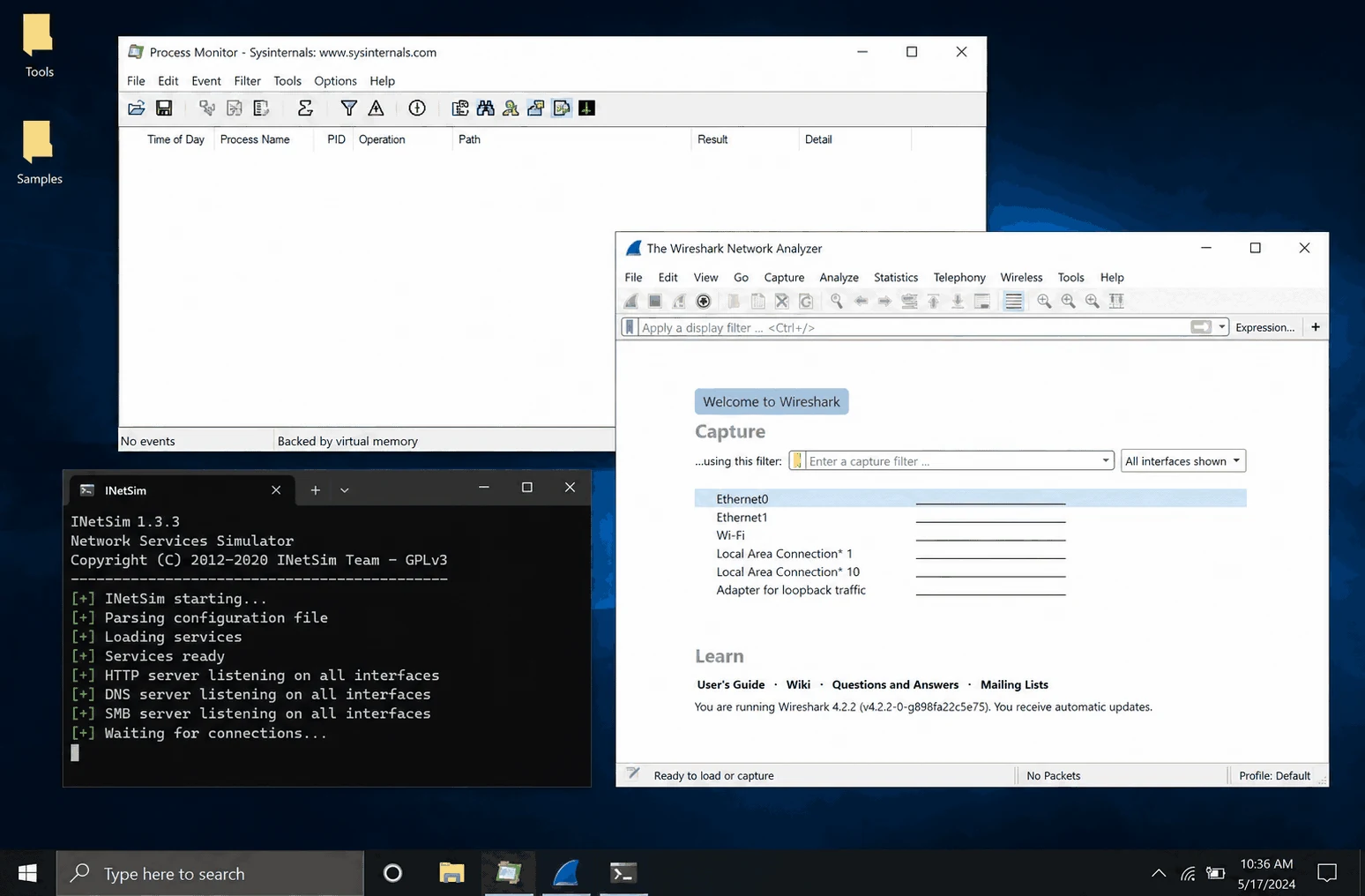Viewport: 1365px width, 896px height.
Task: Toggle Colorize packet list in Wireshark toolbar
Action: [x=1013, y=301]
